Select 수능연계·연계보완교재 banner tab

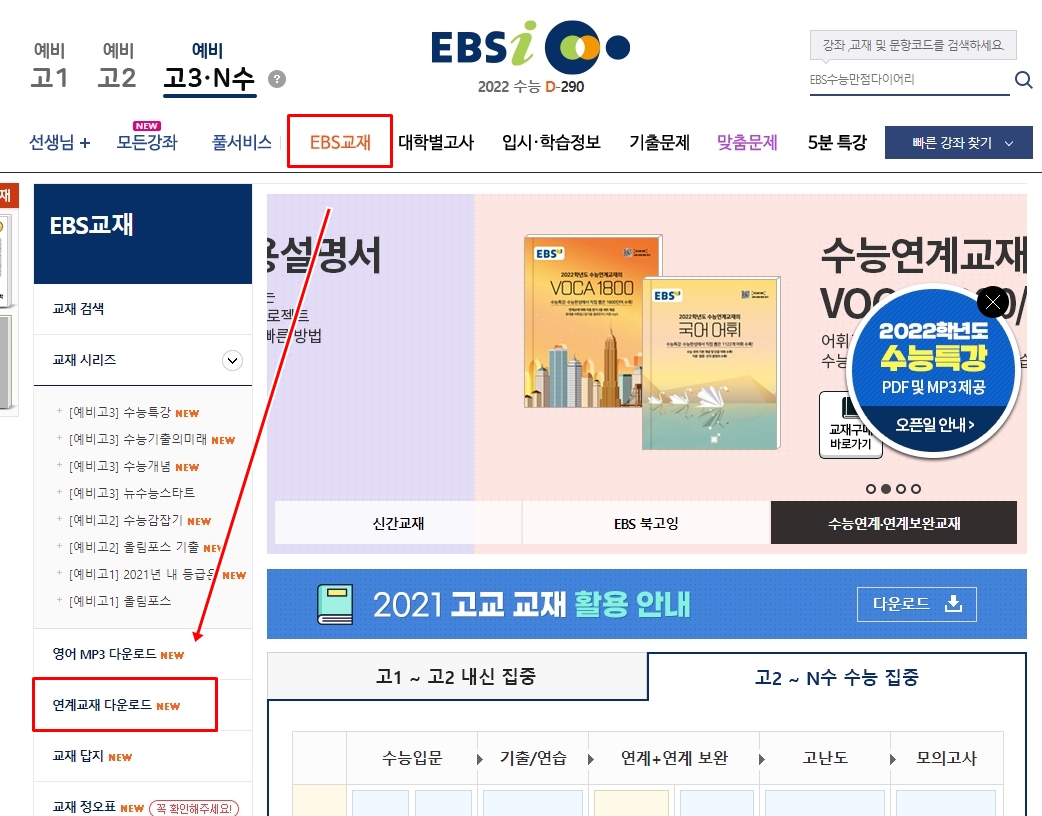[894, 523]
